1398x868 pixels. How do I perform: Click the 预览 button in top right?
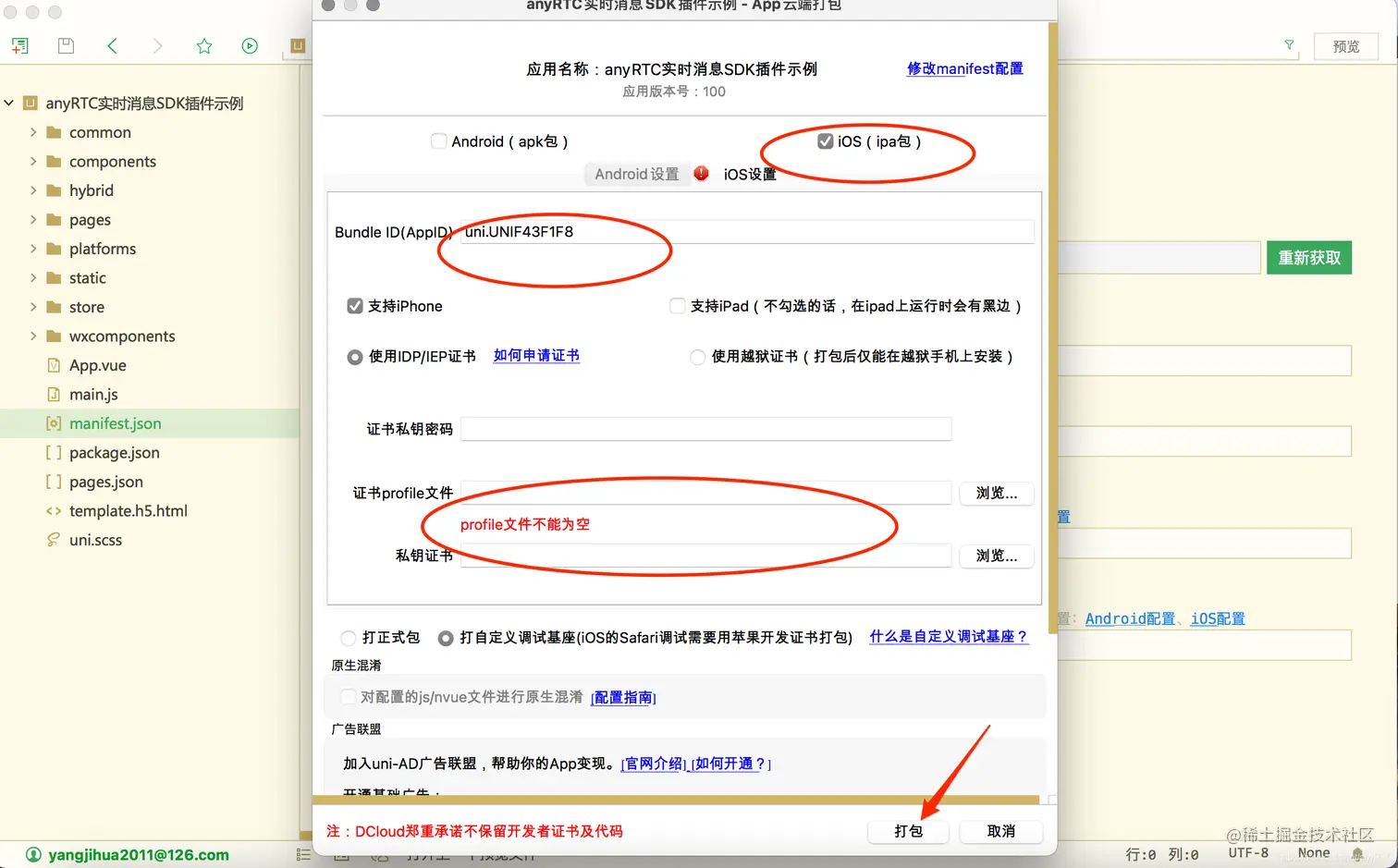(1346, 46)
